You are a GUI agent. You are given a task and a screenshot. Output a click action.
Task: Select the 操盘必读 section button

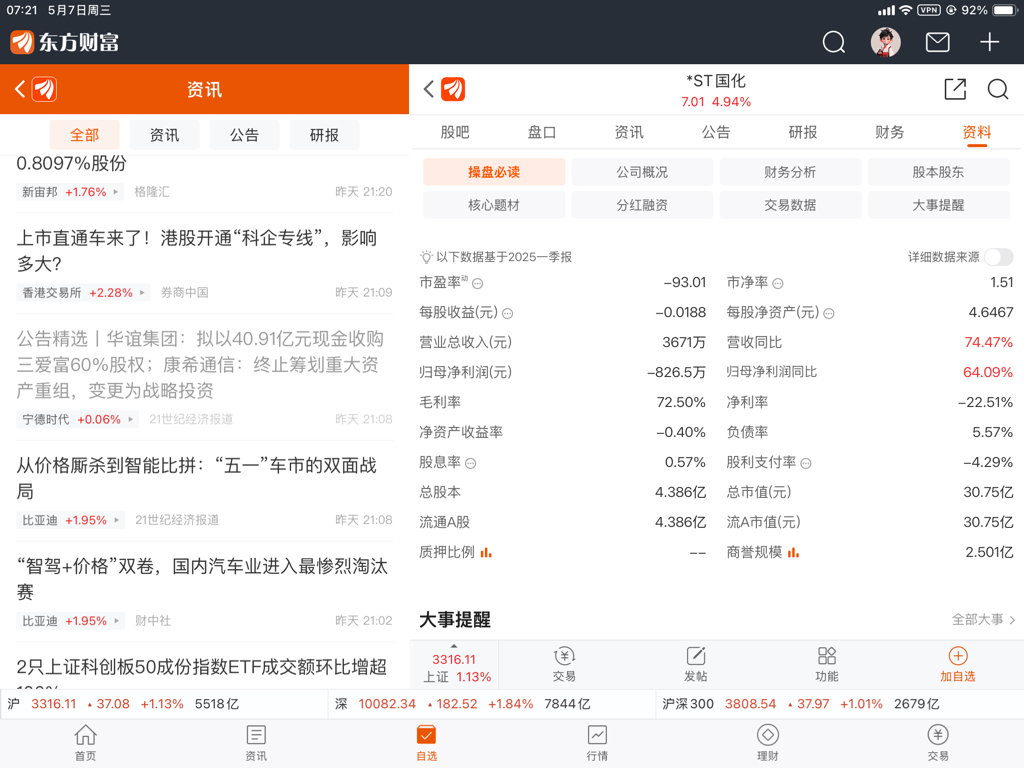(494, 172)
